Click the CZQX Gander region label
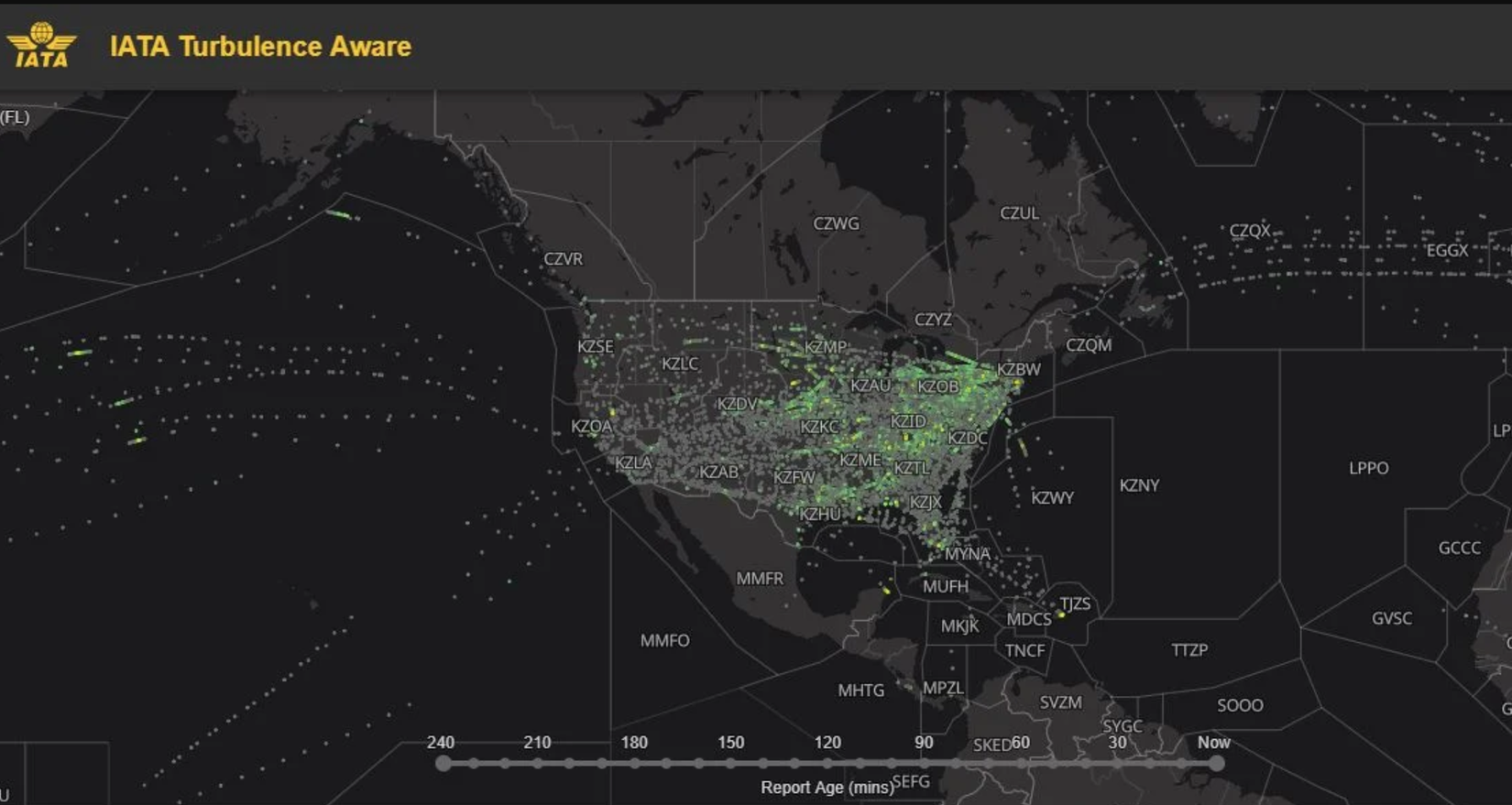1512x805 pixels. click(x=1250, y=231)
